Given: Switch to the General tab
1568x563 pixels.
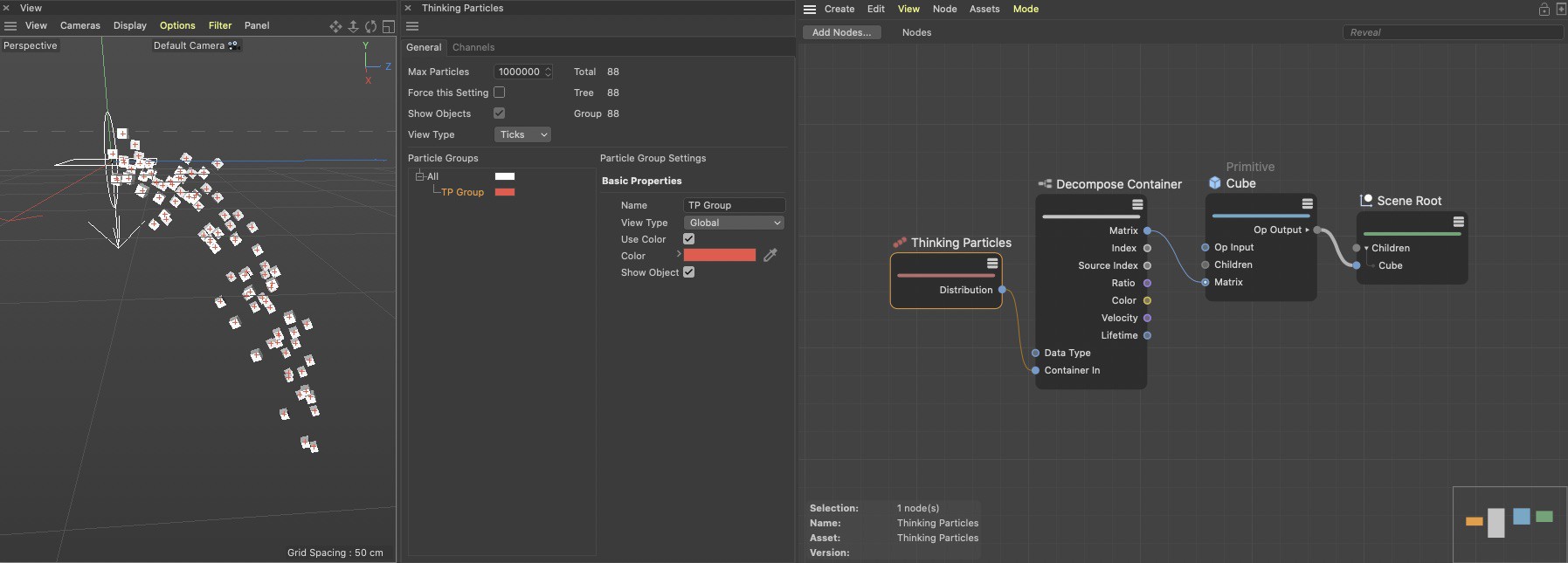Looking at the screenshot, I should [x=424, y=47].
